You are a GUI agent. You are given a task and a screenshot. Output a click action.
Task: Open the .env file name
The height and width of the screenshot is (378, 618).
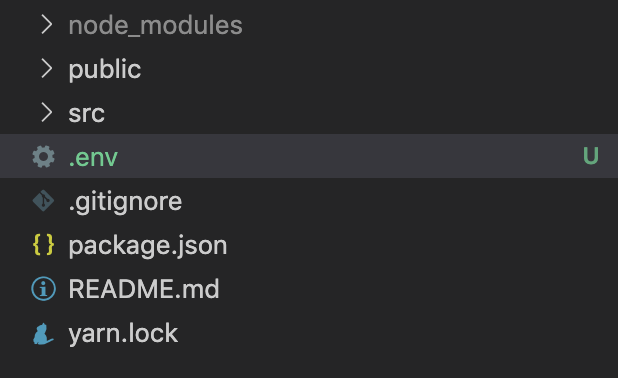(x=93, y=158)
